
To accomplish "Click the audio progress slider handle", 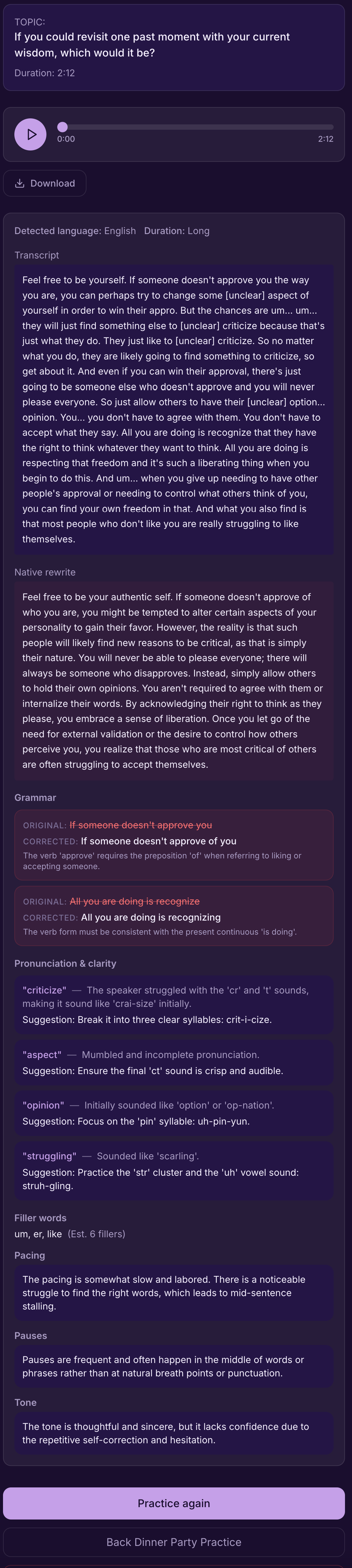I will (x=62, y=127).
